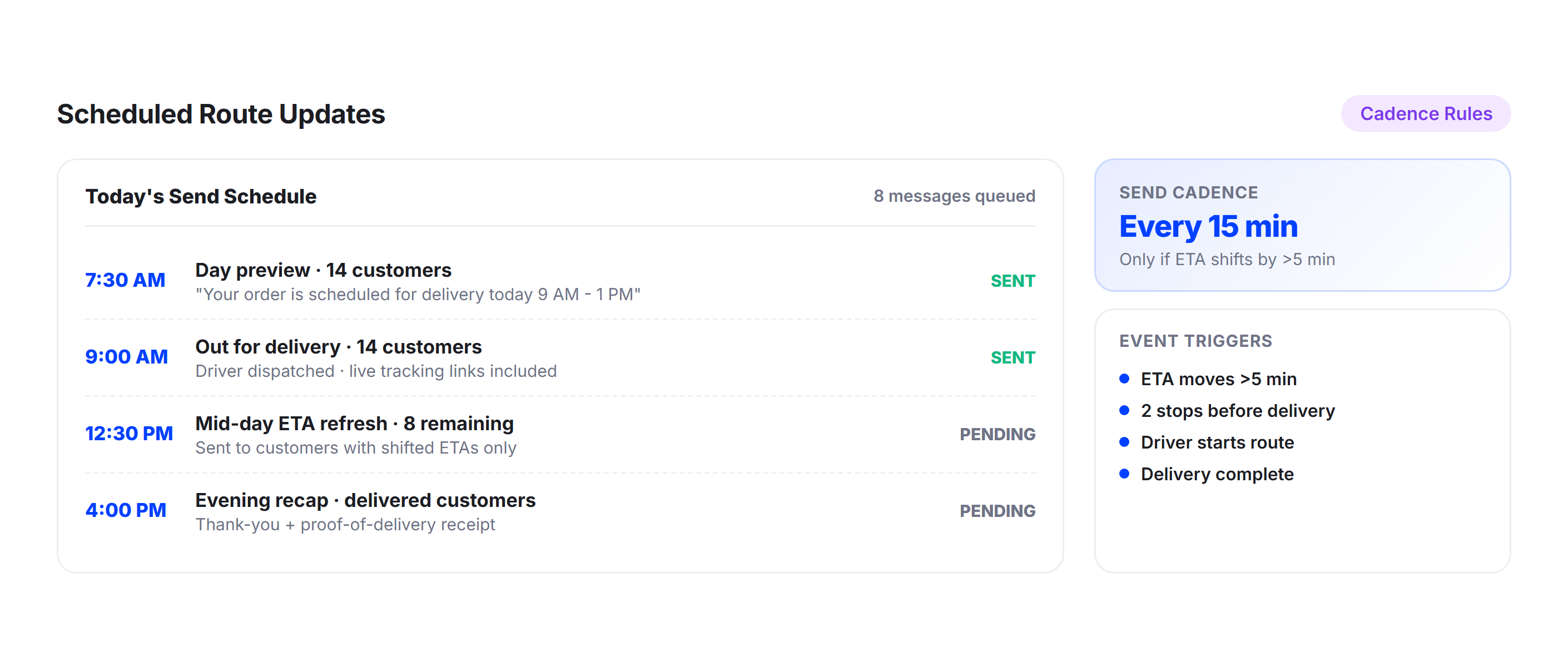Open the Cadence Rules pill button
1568x667 pixels.
(1426, 114)
